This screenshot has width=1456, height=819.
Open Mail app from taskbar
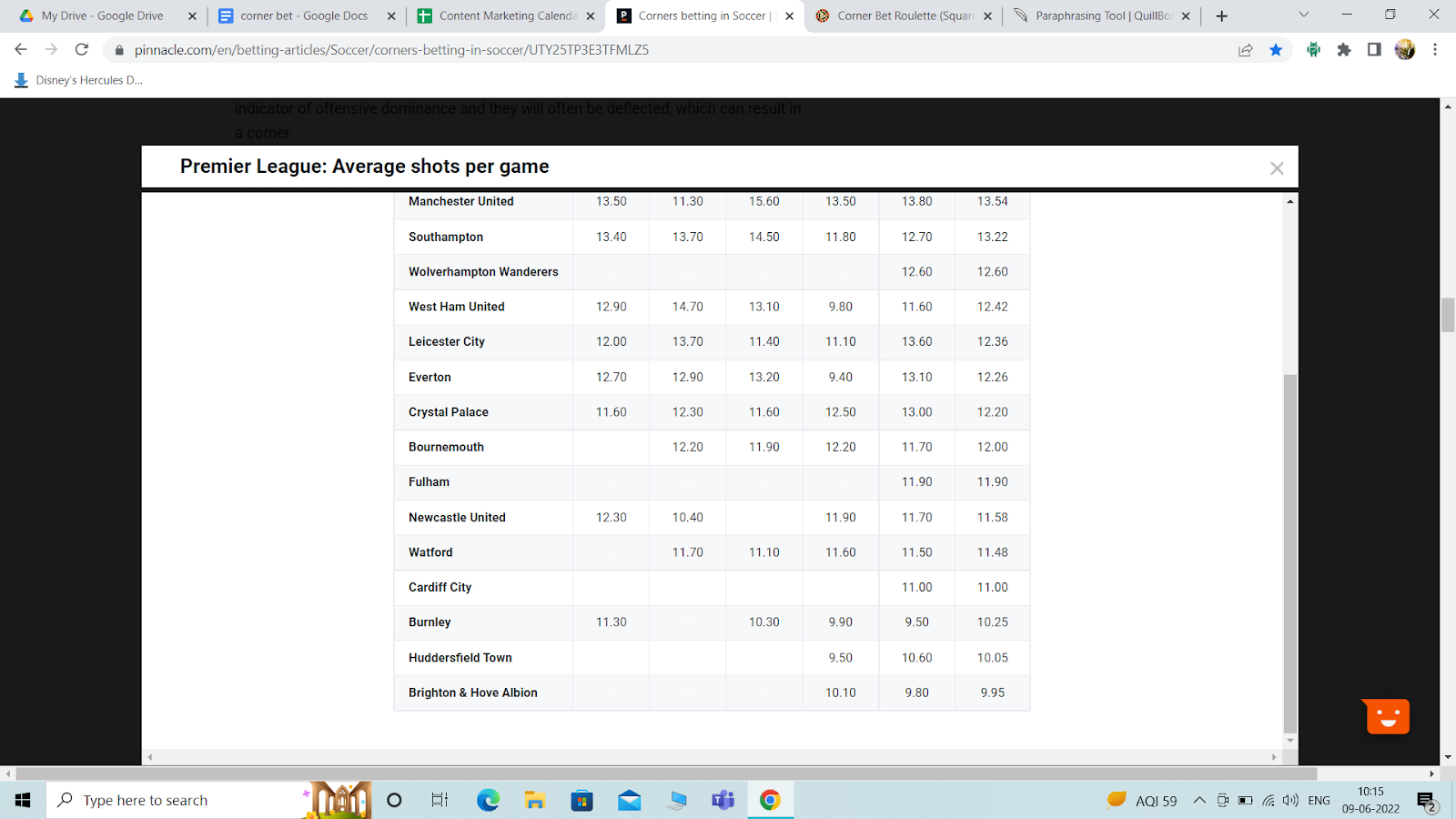tap(630, 800)
